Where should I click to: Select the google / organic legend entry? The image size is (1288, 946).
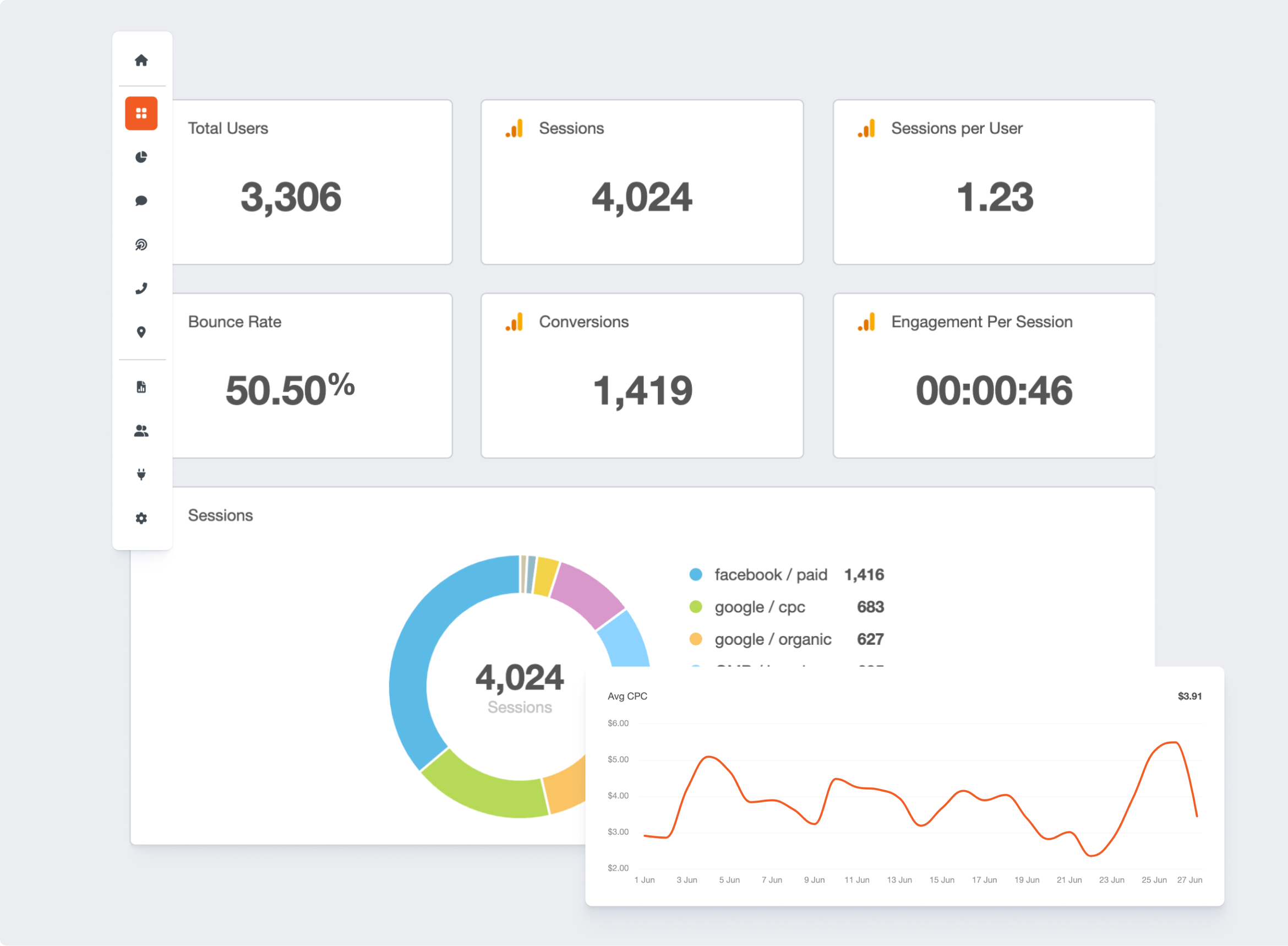click(773, 639)
